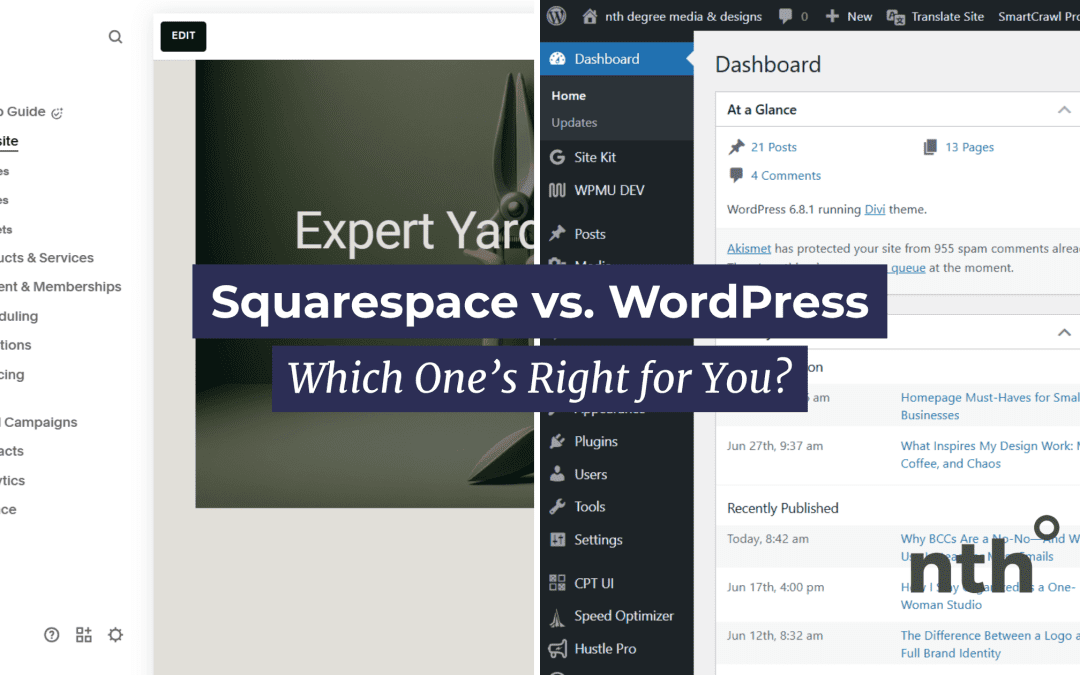The image size is (1080, 675).
Task: Open Campaigns in Squarespace sidebar
Action: click(39, 422)
